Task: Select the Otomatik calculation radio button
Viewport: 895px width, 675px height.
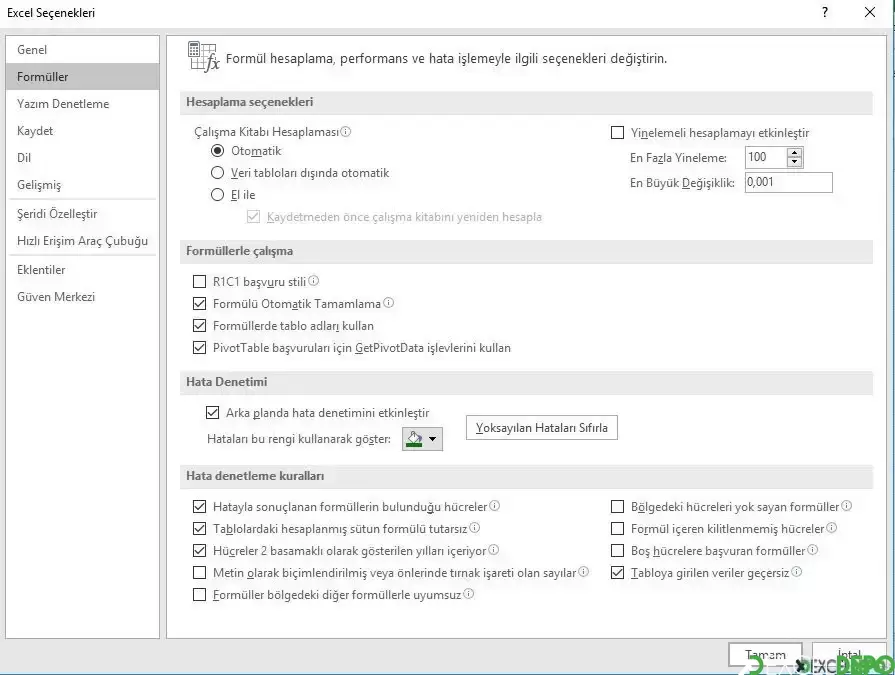Action: point(217,151)
